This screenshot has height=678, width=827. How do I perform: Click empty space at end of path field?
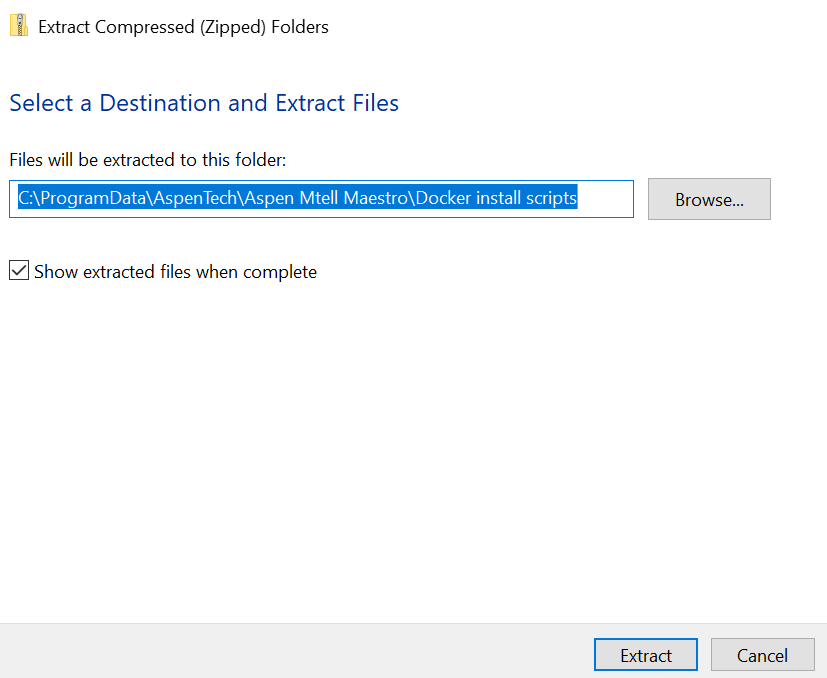tap(606, 198)
